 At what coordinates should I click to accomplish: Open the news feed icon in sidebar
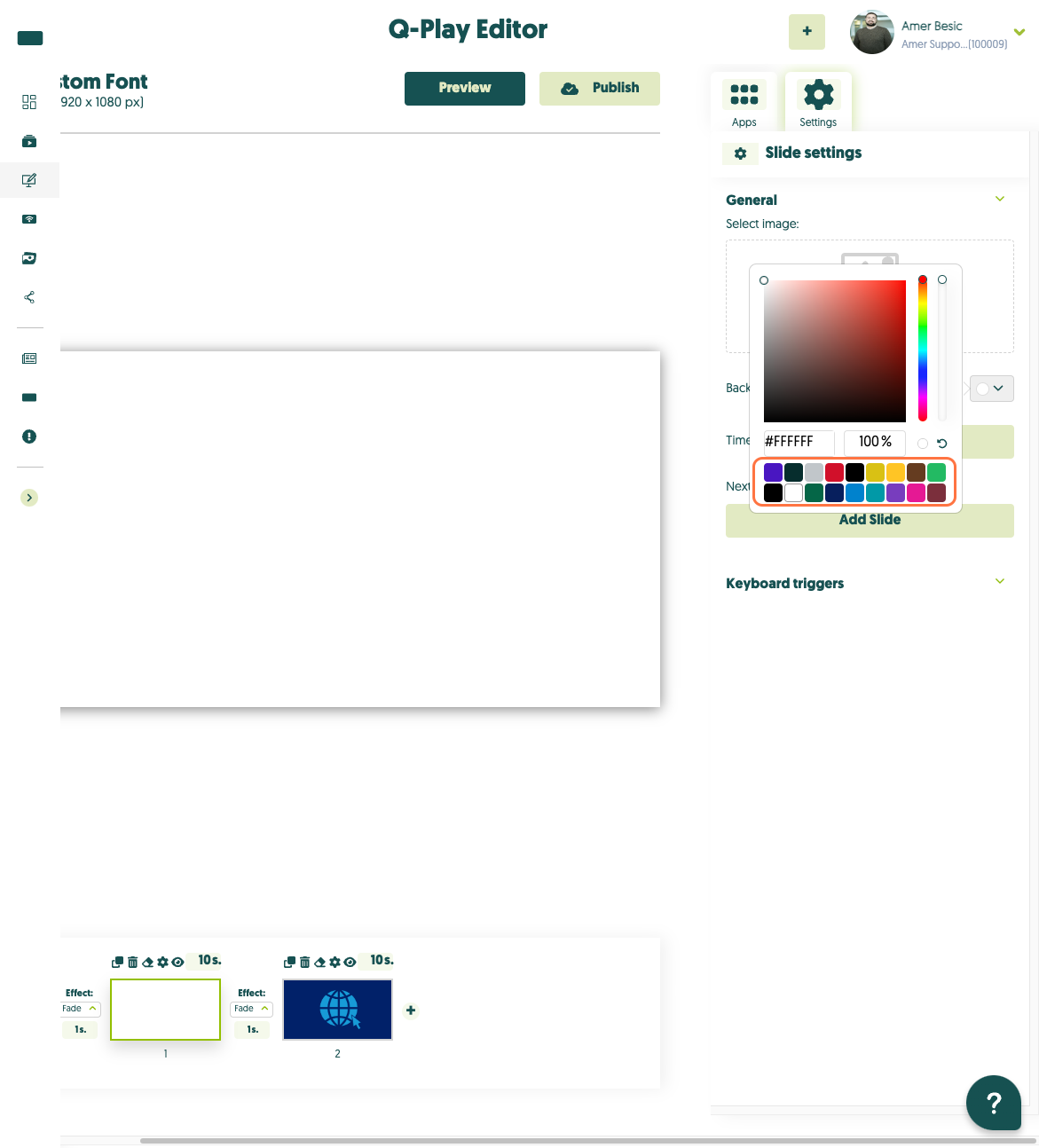(x=29, y=358)
